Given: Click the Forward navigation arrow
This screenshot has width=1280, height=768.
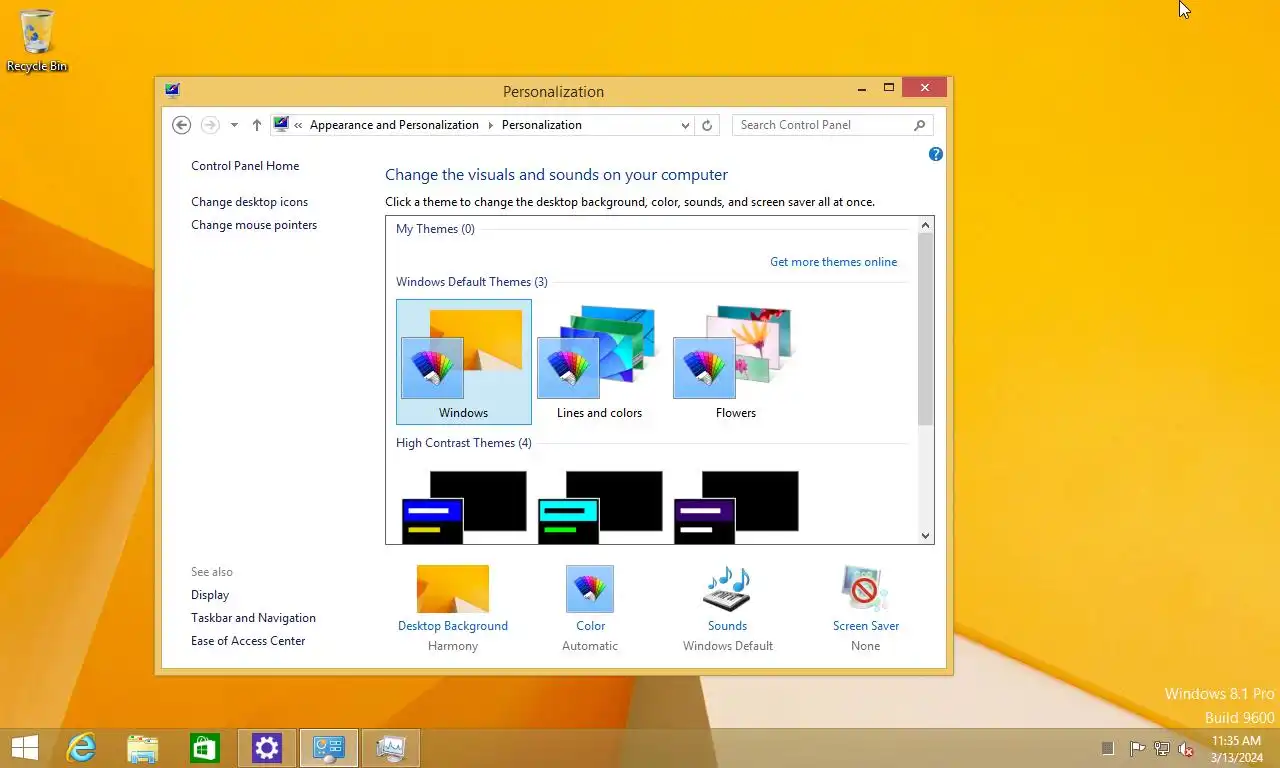Looking at the screenshot, I should (210, 125).
